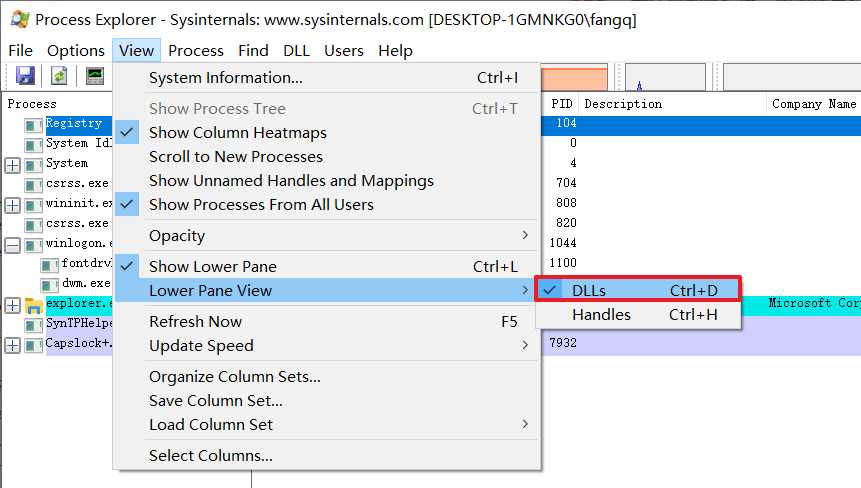The image size is (861, 488).
Task: Click PID value 7932
Action: pyautogui.click(x=563, y=343)
